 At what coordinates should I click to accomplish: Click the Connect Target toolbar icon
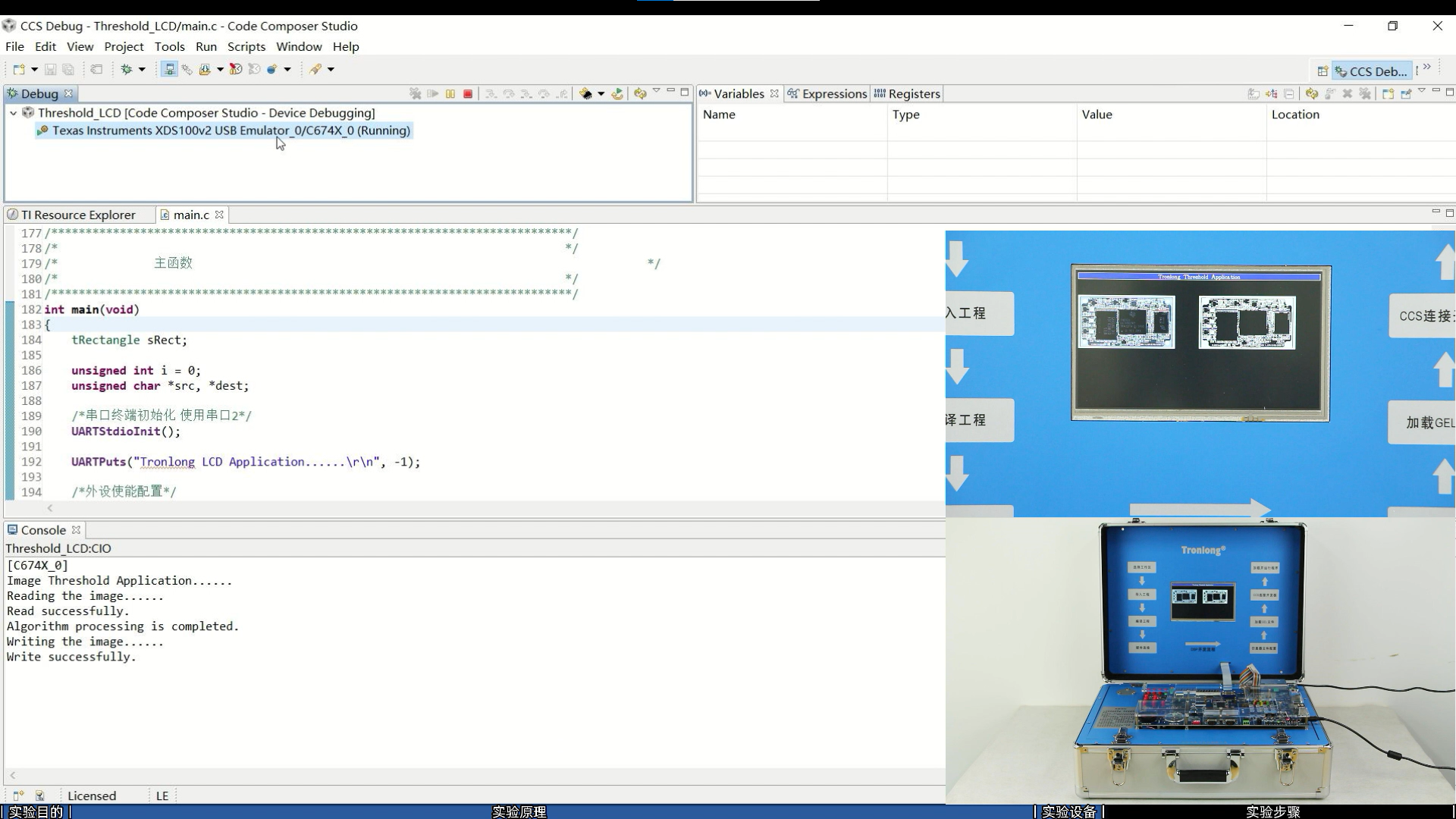point(170,69)
